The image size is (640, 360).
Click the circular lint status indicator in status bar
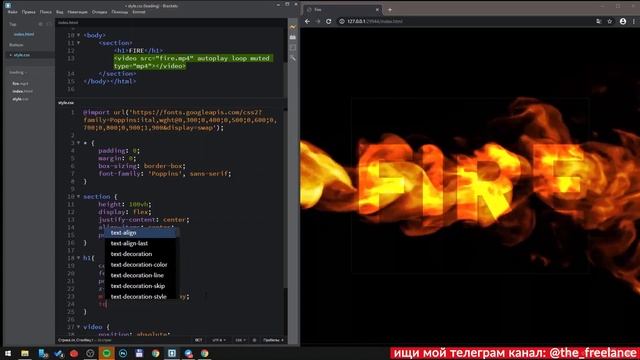254,340
